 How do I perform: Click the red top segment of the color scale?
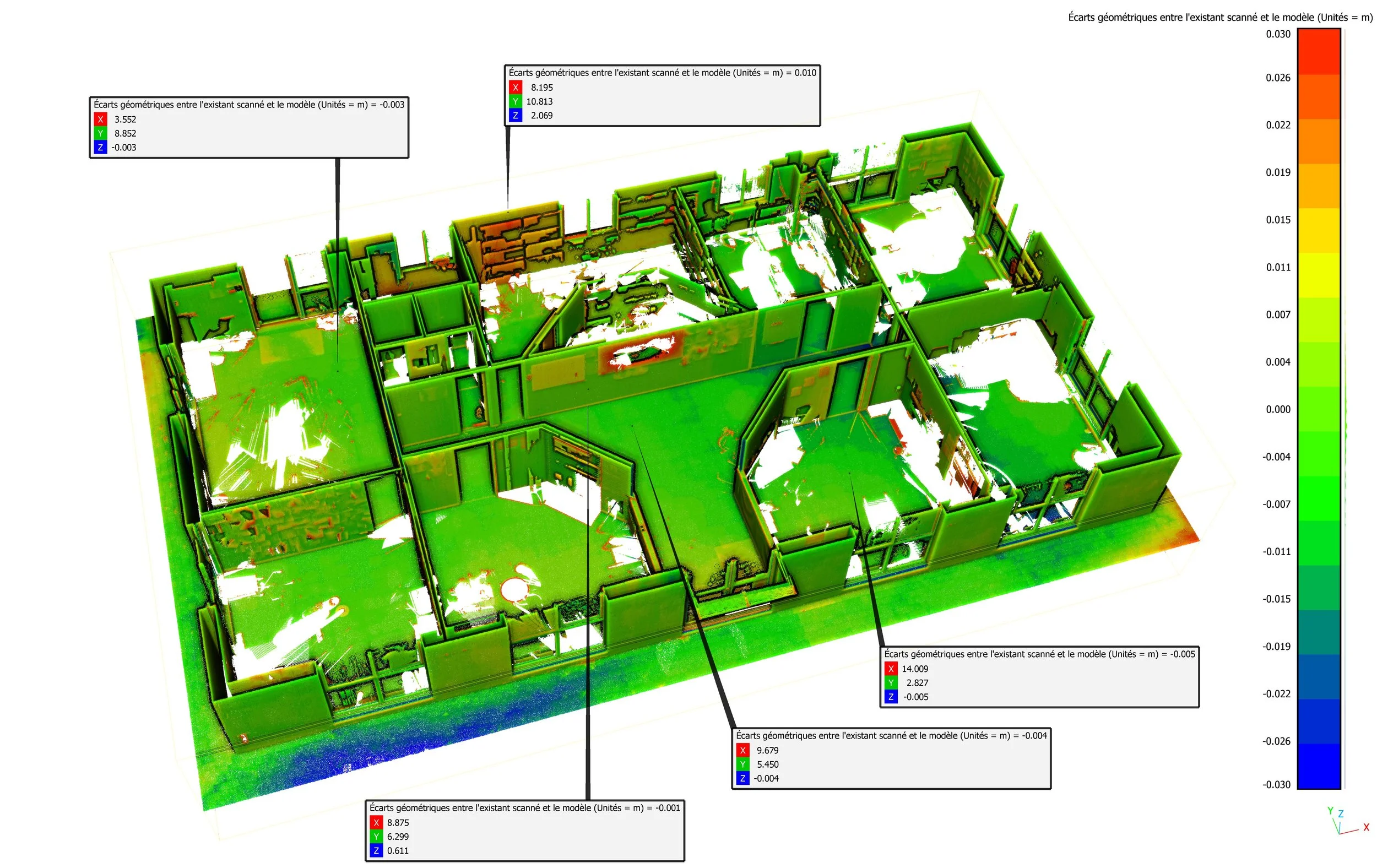(x=1319, y=51)
